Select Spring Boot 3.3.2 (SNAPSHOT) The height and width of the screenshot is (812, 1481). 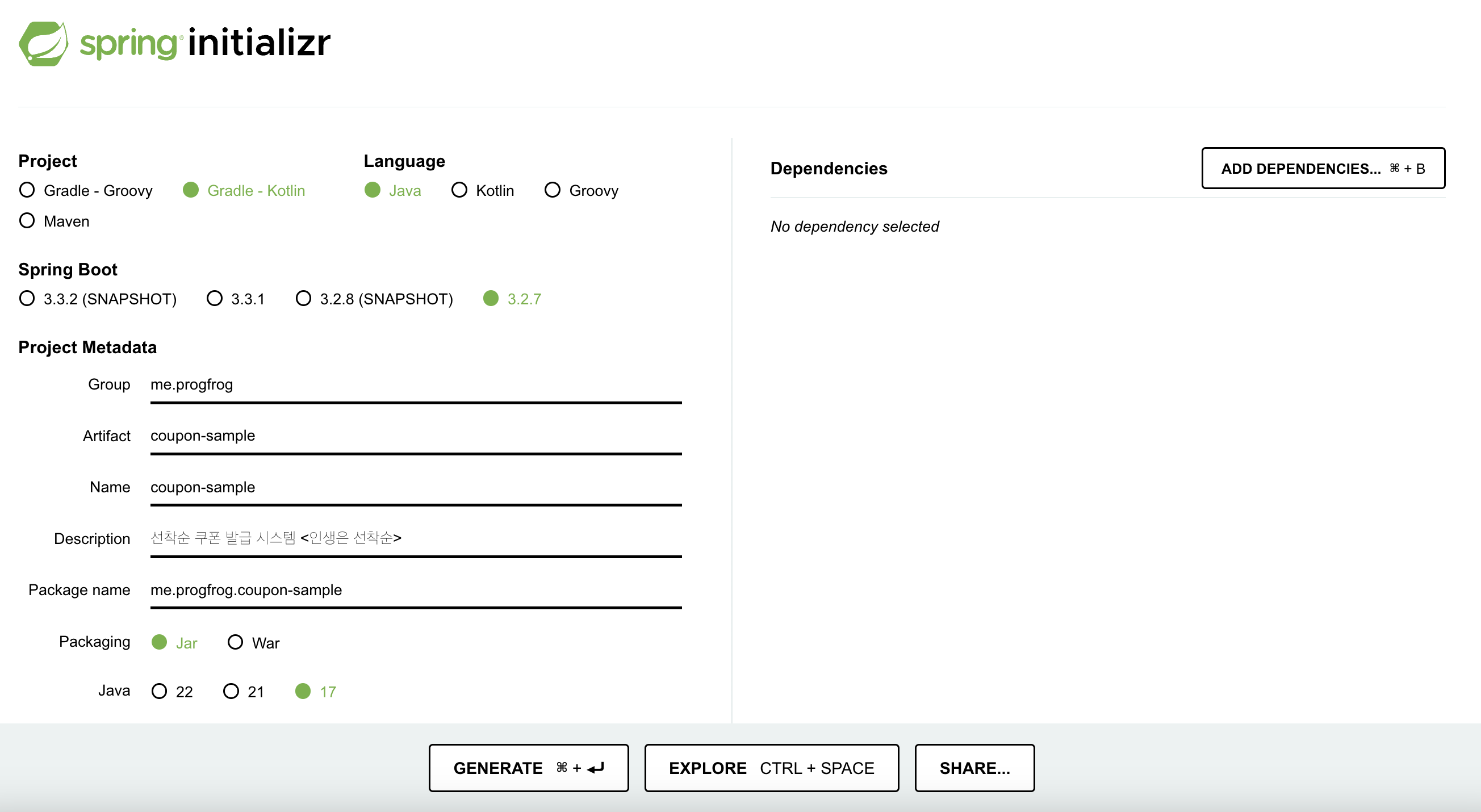point(27,299)
